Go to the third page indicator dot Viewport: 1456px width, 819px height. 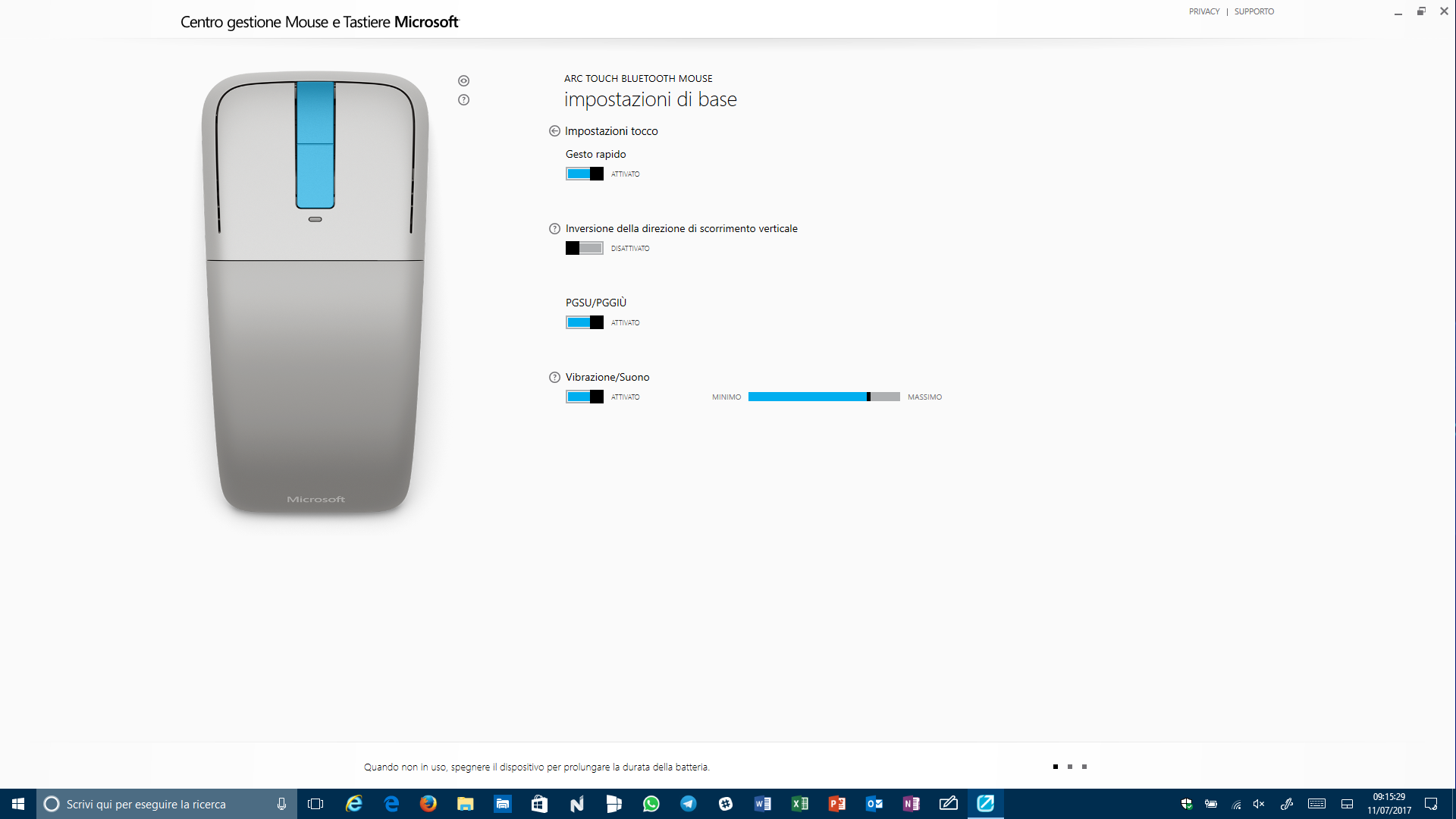point(1084,767)
